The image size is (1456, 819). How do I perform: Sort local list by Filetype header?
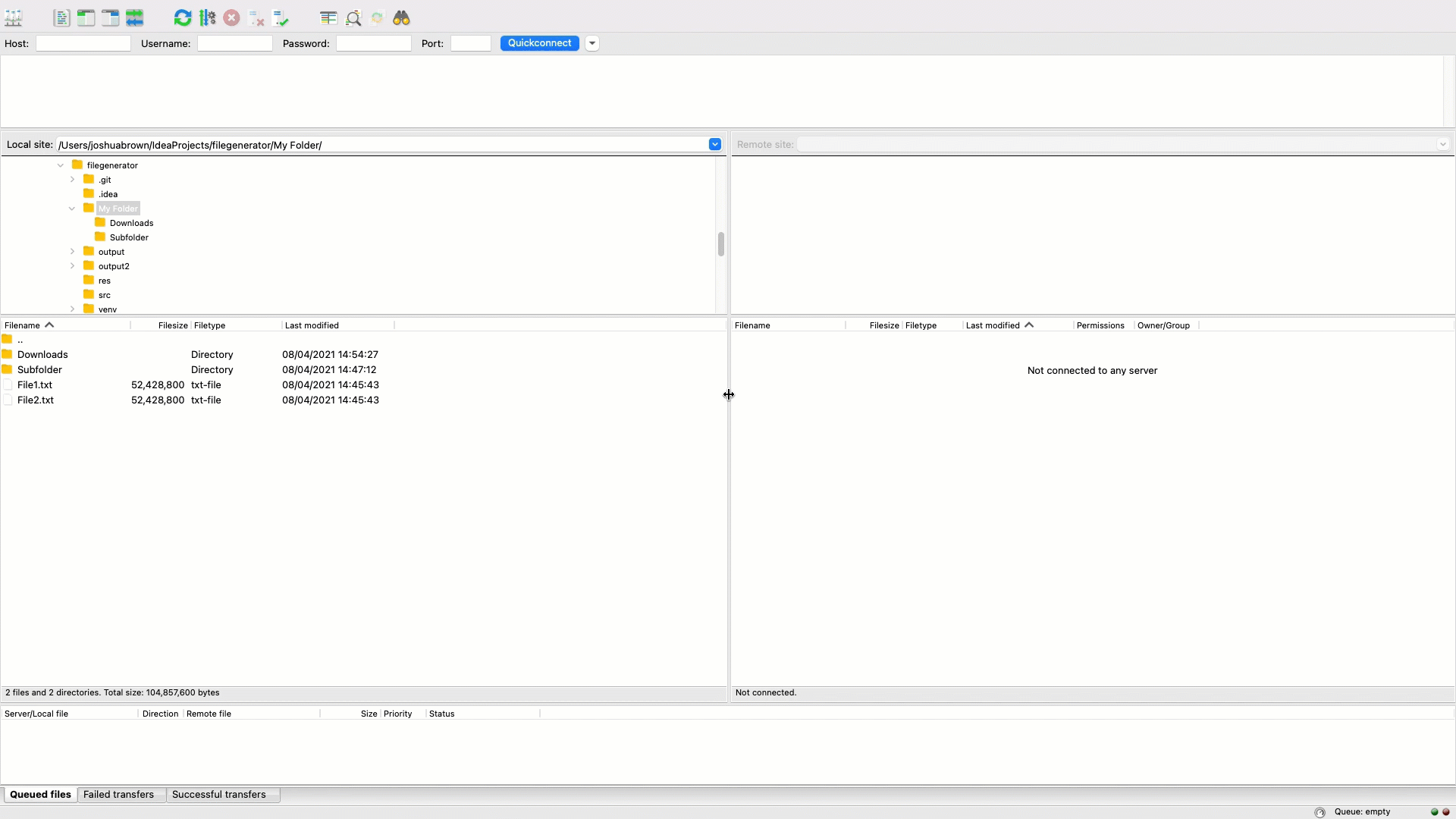tap(236, 325)
